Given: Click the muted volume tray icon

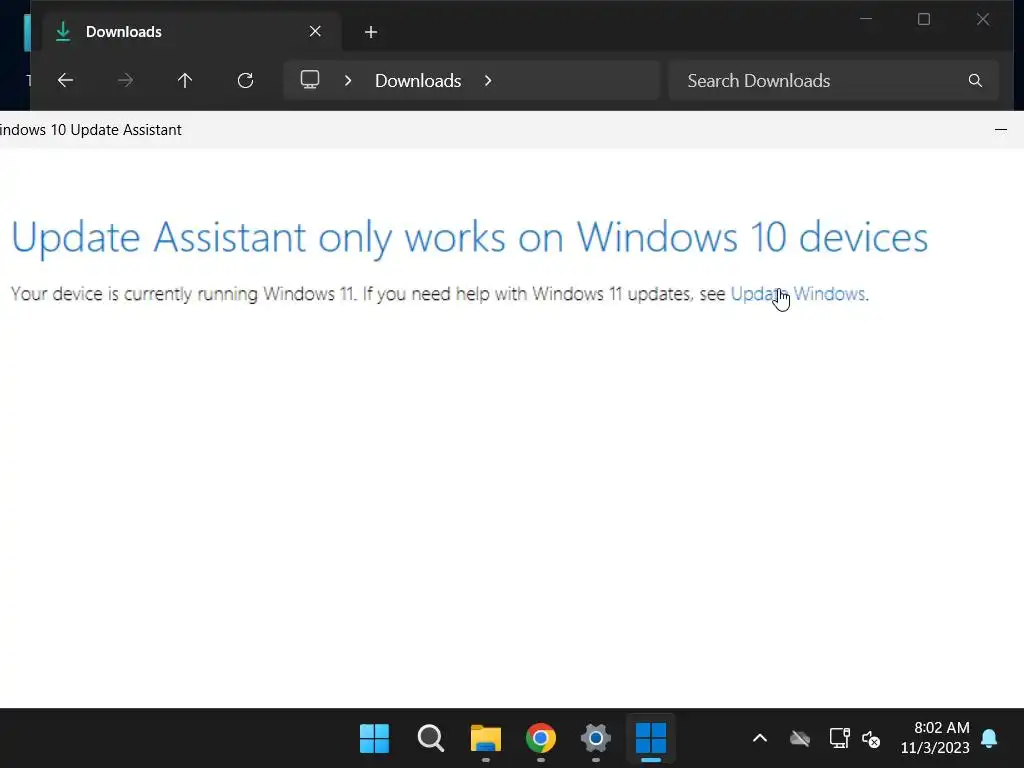Looking at the screenshot, I should 871,739.
